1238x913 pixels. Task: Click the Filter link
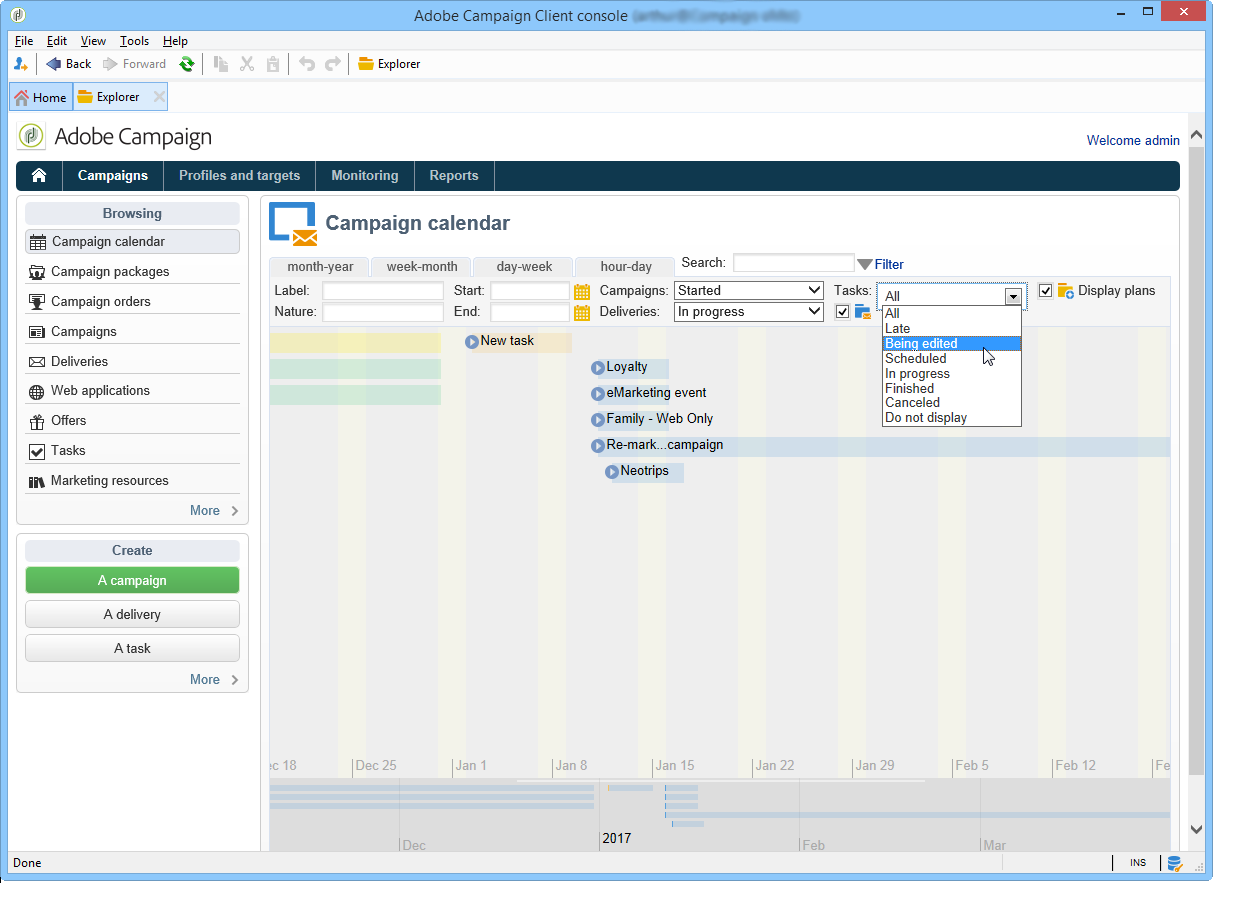pyautogui.click(x=889, y=265)
